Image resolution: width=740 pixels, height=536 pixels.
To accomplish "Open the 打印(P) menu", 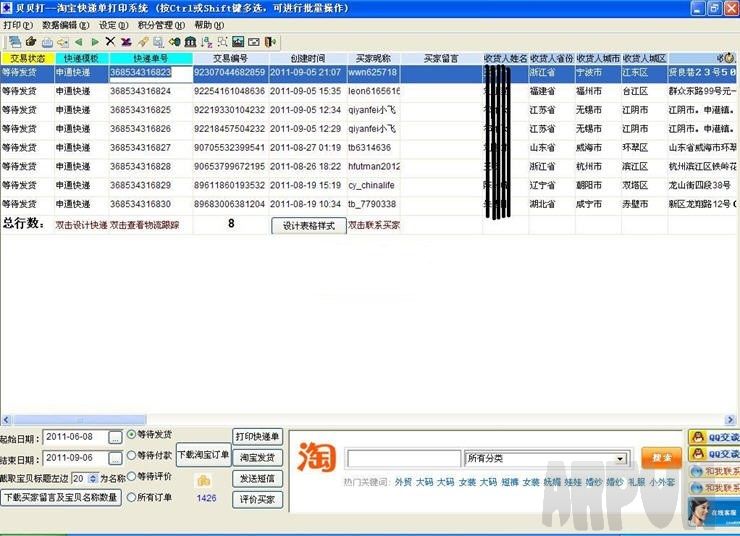I will click(18, 25).
